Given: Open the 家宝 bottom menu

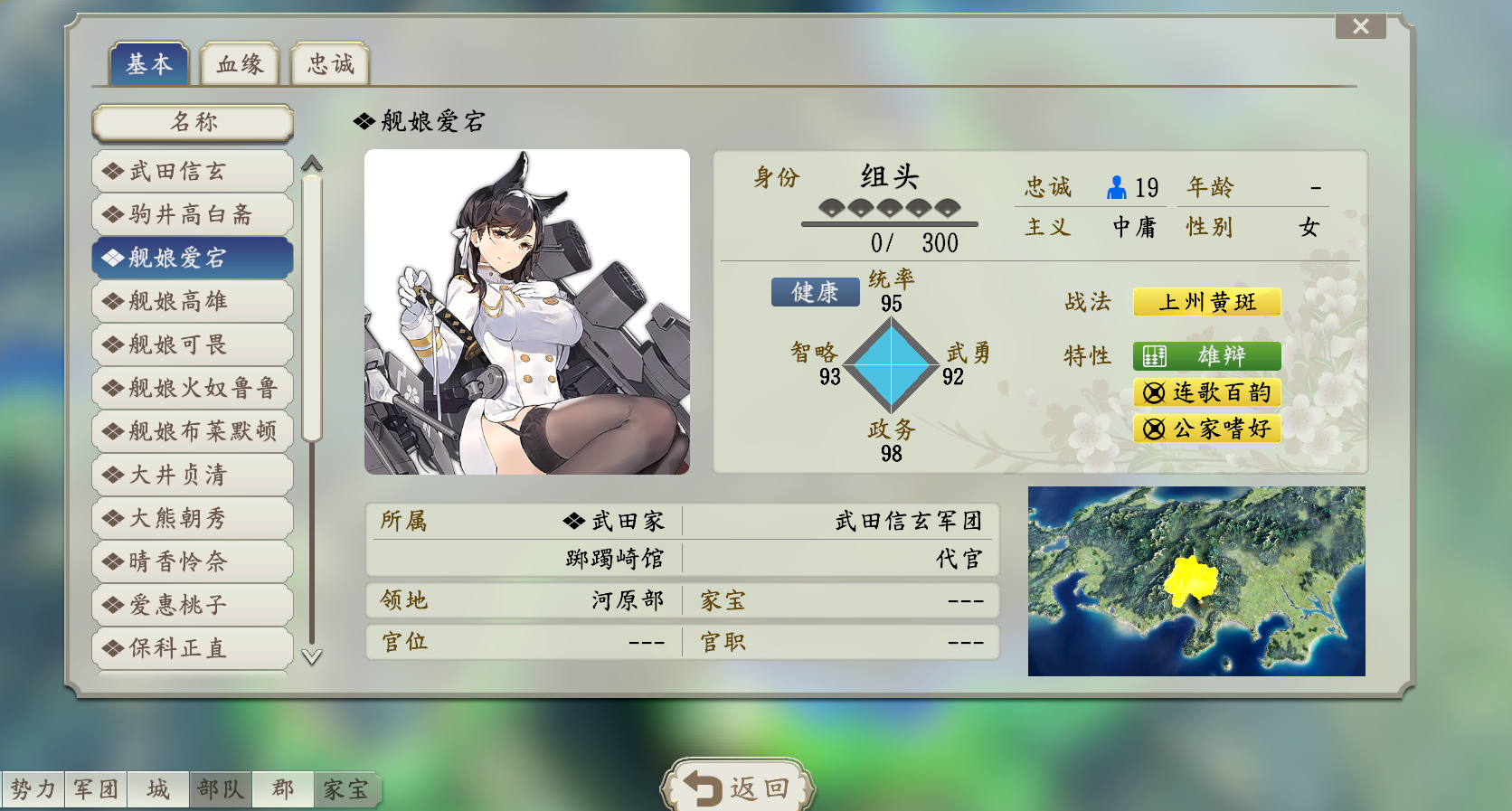Looking at the screenshot, I should pyautogui.click(x=346, y=789).
